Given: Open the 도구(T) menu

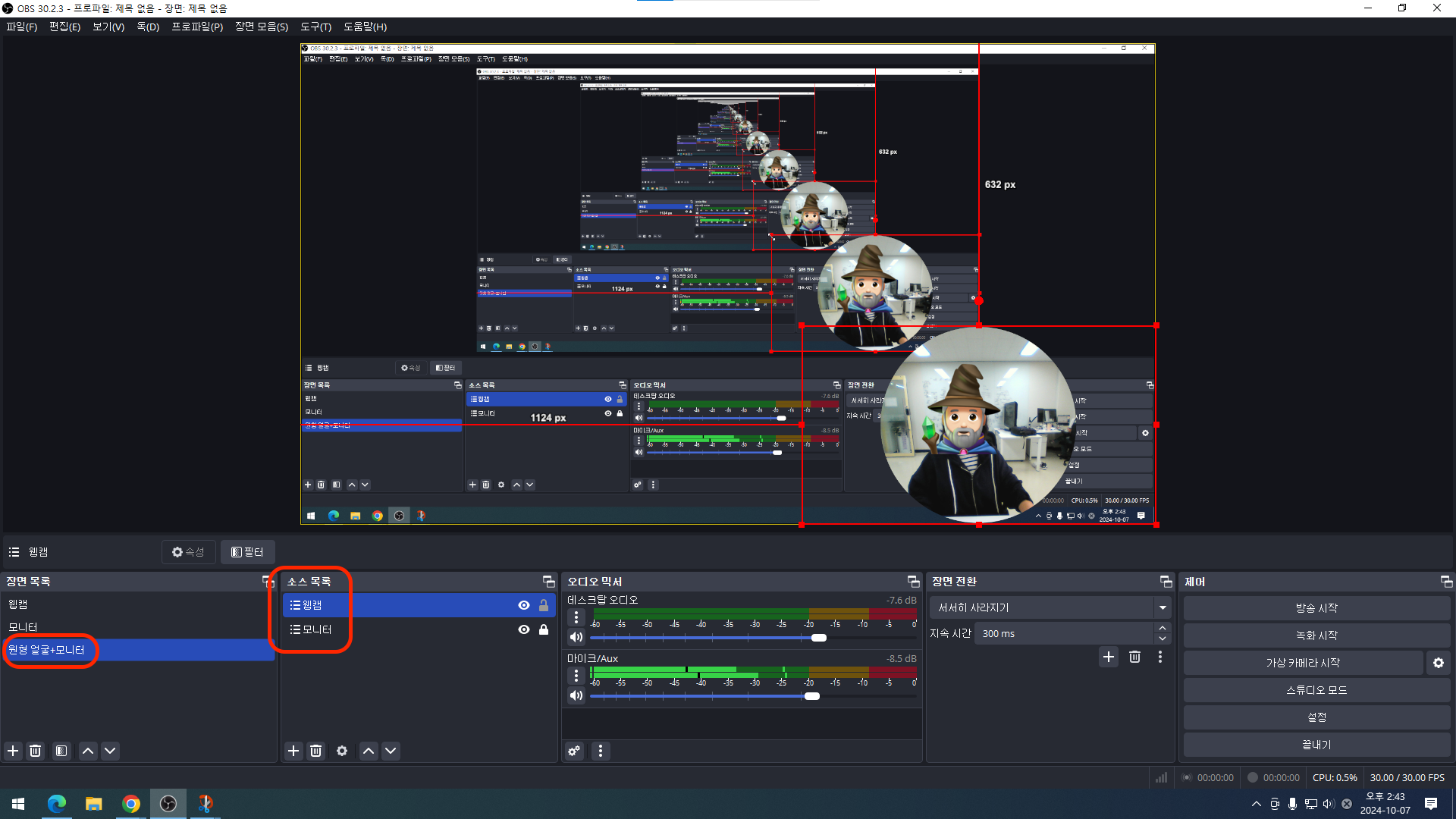Looking at the screenshot, I should tap(315, 27).
